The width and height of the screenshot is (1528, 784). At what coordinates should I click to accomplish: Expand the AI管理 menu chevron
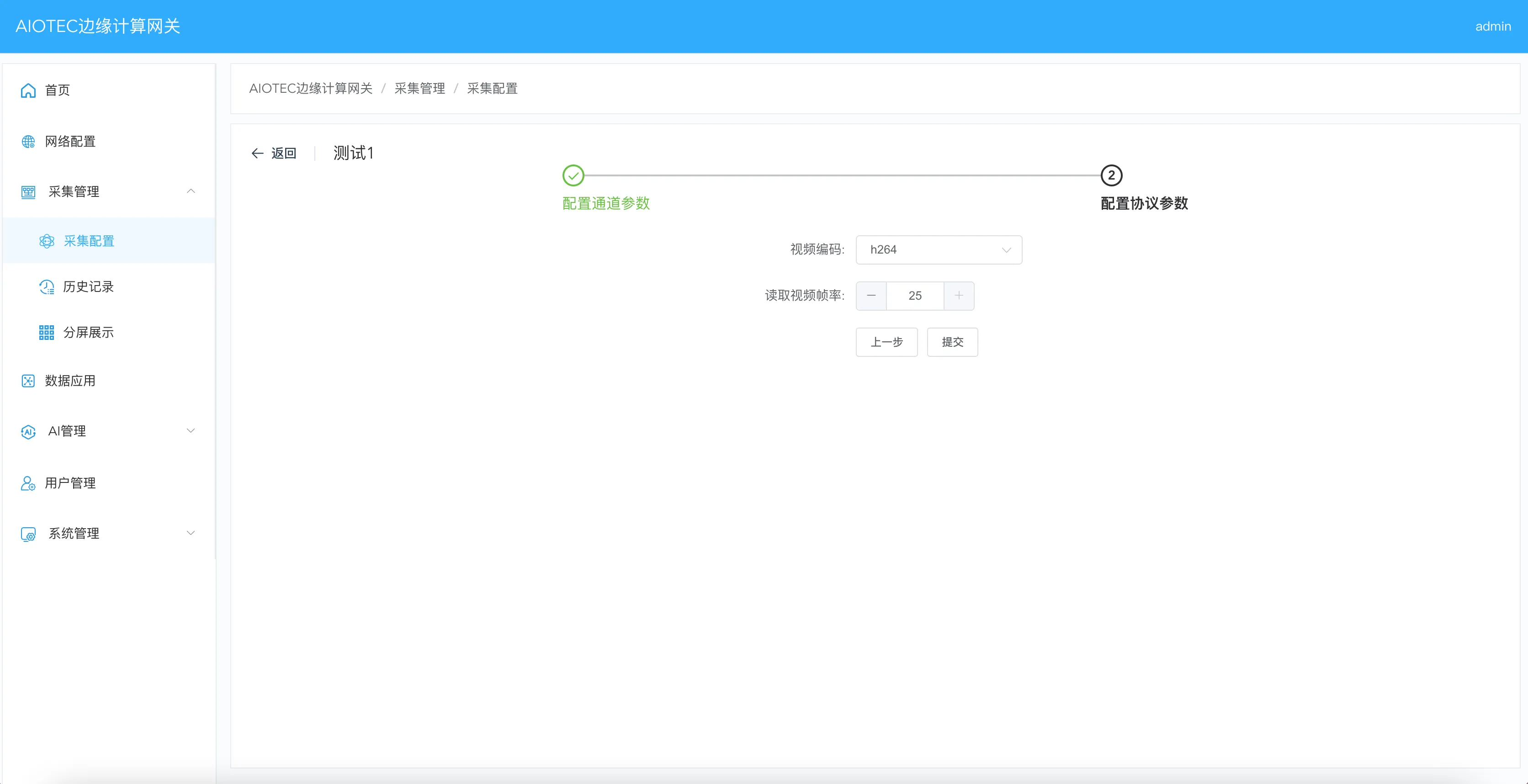tap(191, 430)
